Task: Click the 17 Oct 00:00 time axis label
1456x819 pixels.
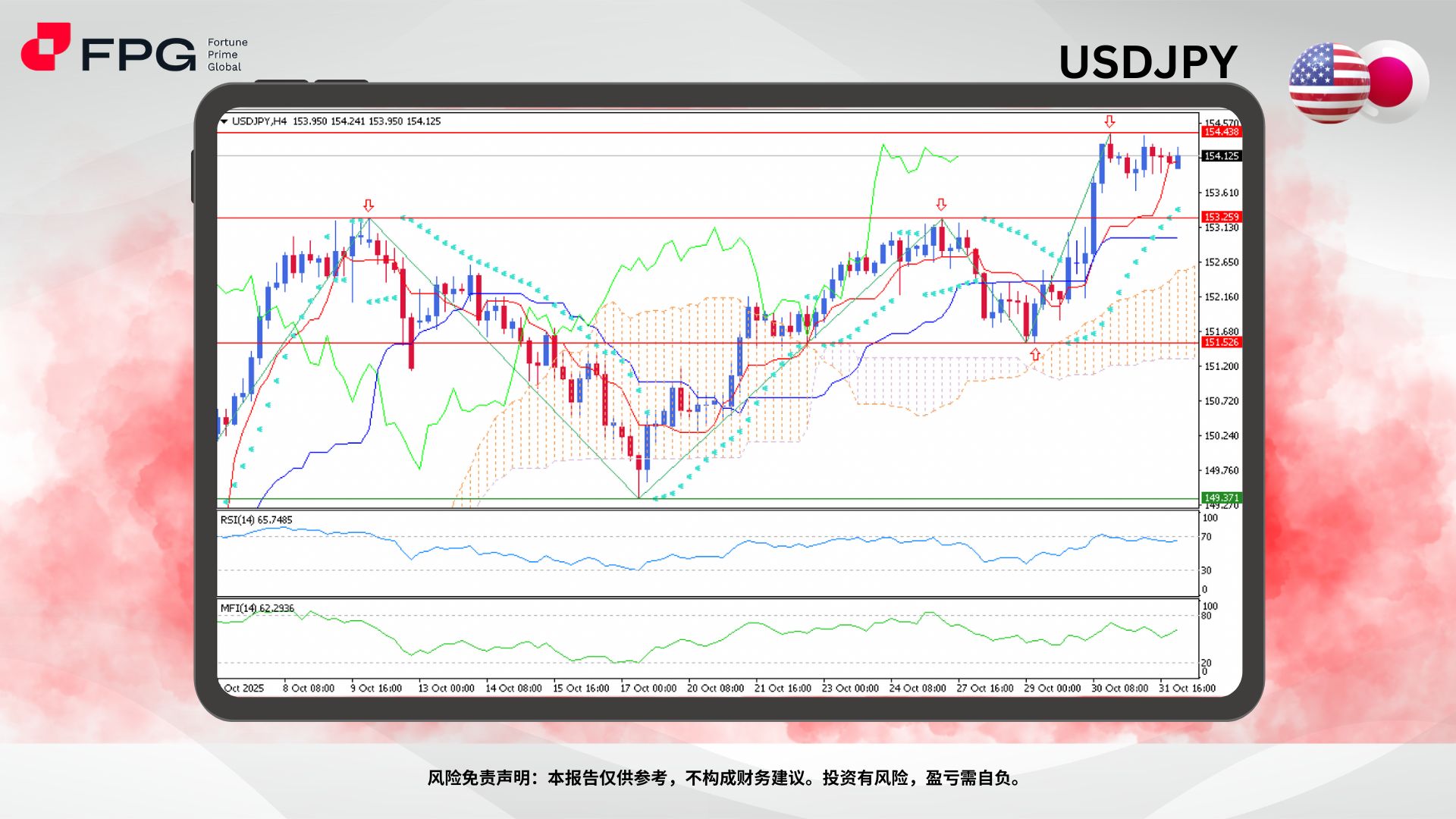Action: pyautogui.click(x=648, y=689)
